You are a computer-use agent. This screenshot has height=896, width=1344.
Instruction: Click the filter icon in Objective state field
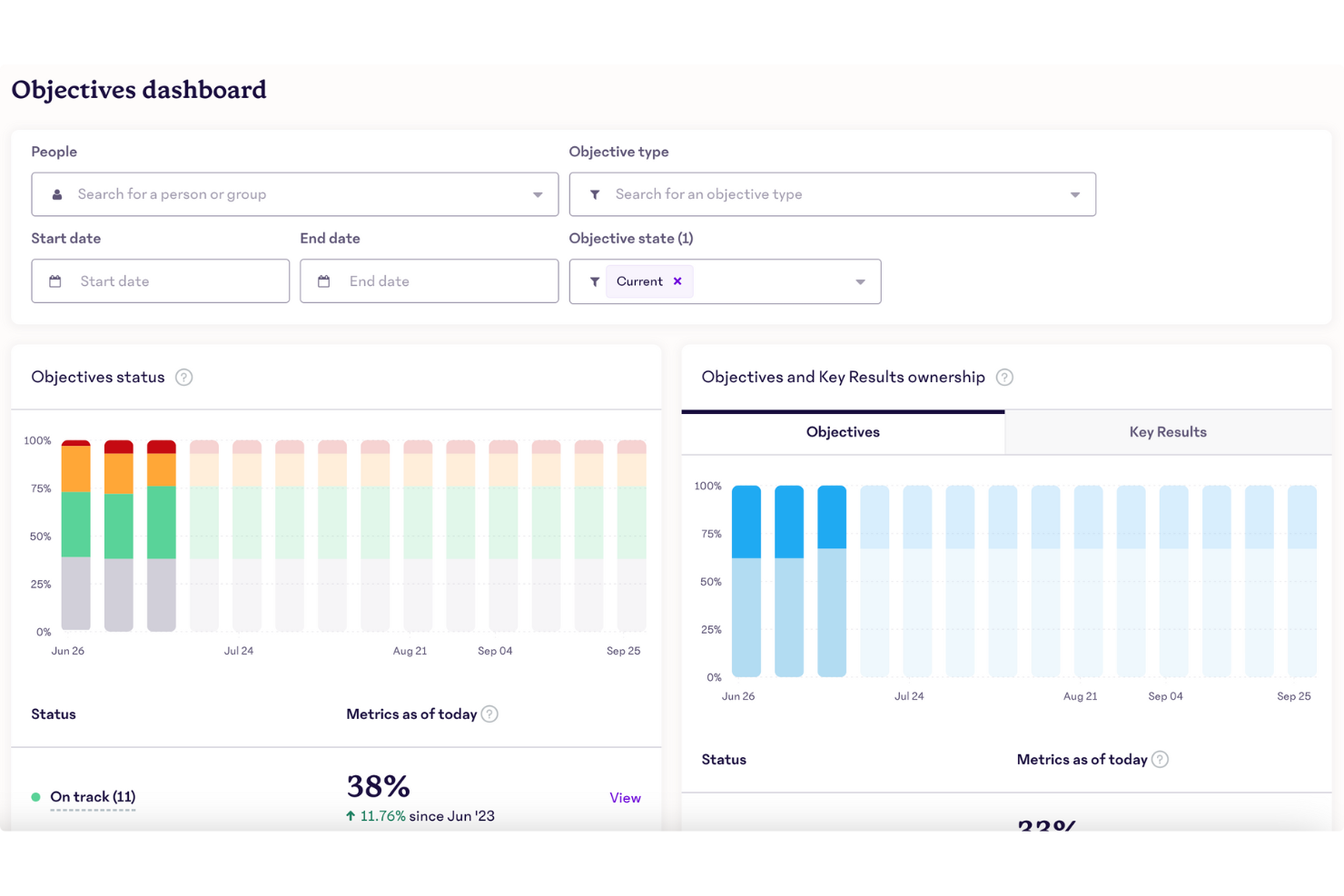pos(595,281)
